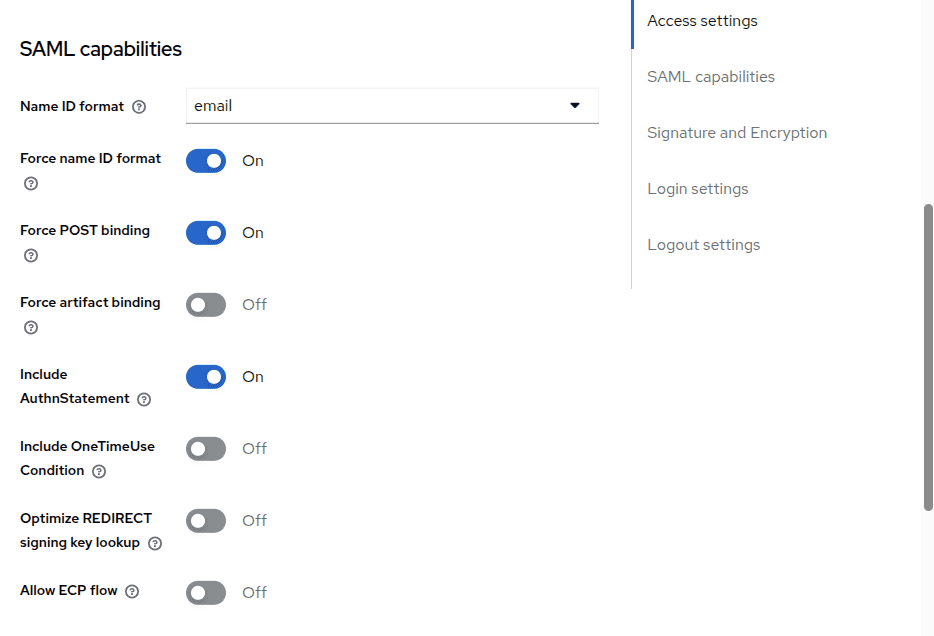
Task: Click help icon beside Include AuthnStatement
Action: click(144, 400)
